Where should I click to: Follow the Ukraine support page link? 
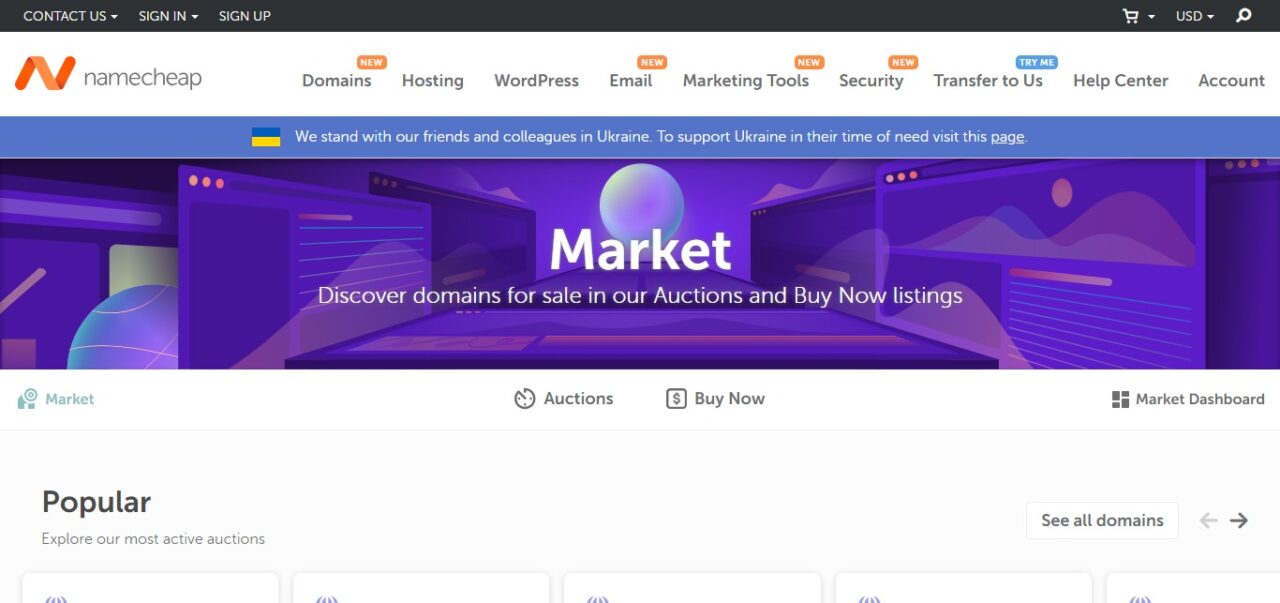pyautogui.click(x=1007, y=137)
